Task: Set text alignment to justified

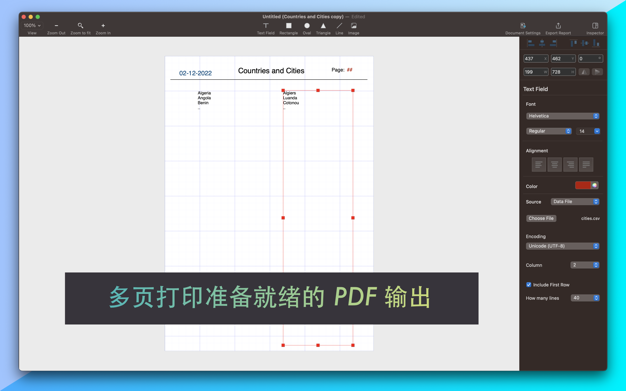Action: (x=586, y=165)
